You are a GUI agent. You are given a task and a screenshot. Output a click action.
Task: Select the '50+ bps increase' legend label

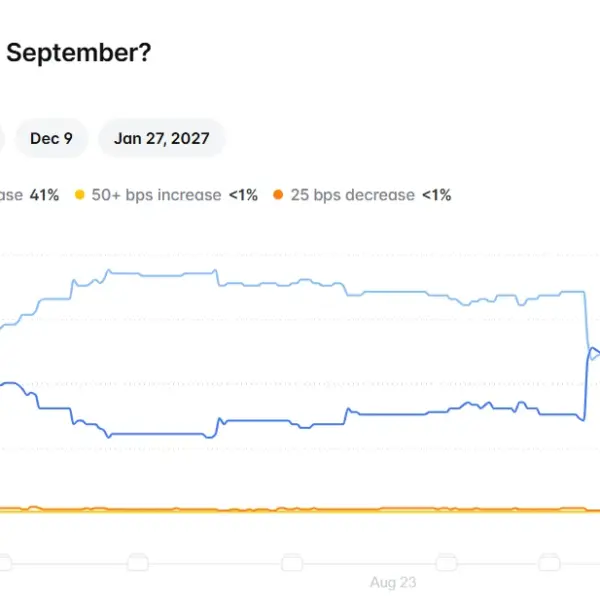(156, 195)
